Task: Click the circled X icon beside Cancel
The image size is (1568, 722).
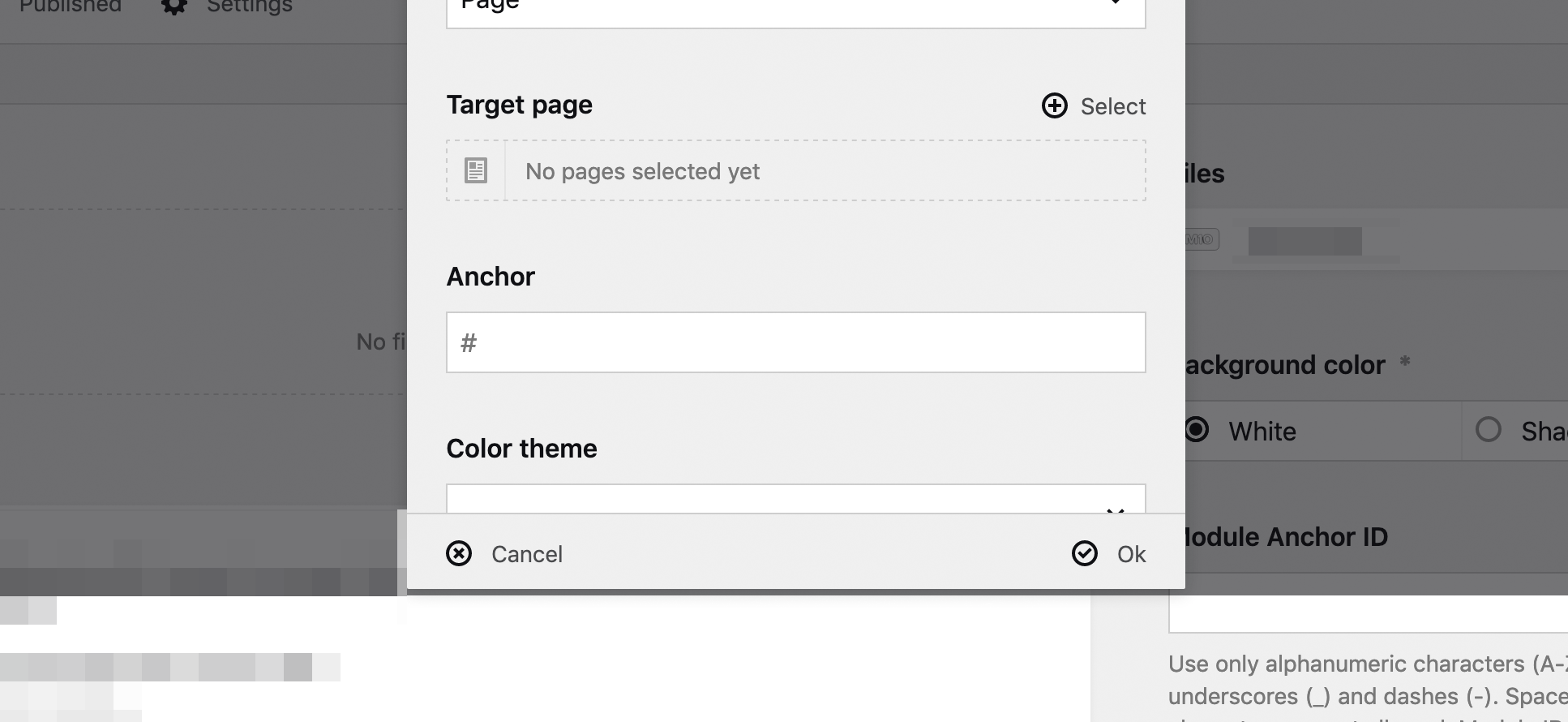Action: [459, 554]
